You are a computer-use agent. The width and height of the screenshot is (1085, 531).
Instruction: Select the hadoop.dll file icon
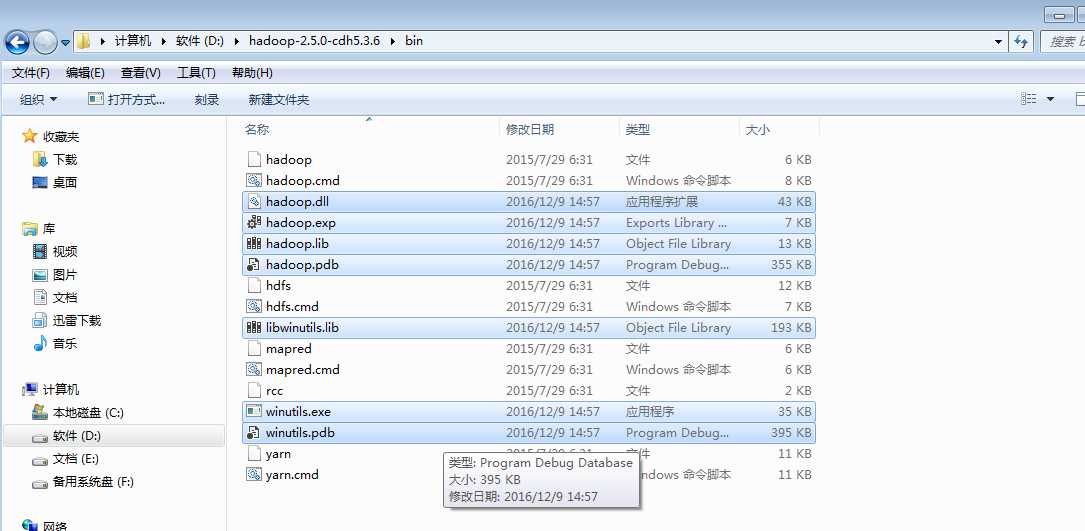[254, 201]
